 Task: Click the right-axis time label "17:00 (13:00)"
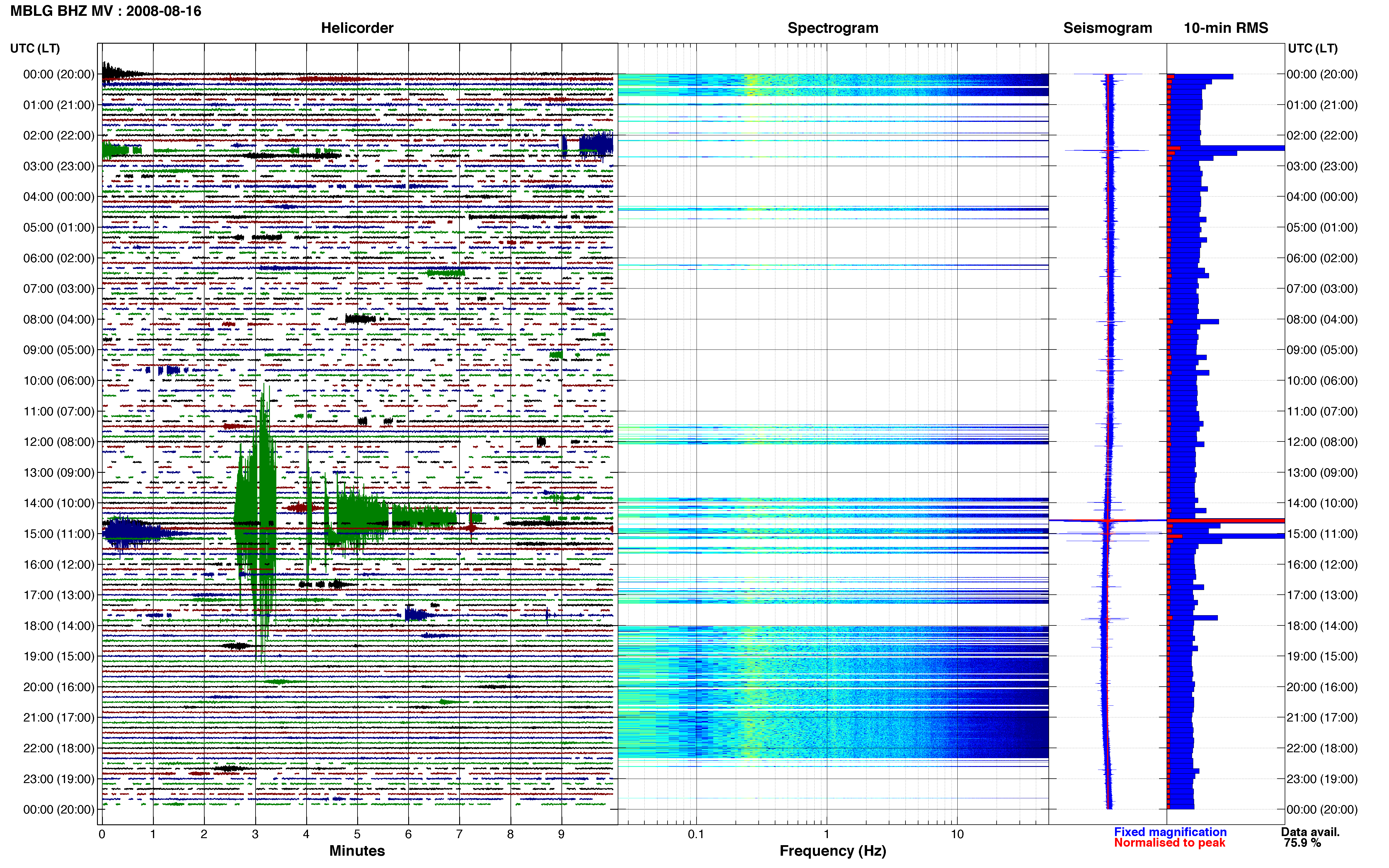click(x=1322, y=595)
